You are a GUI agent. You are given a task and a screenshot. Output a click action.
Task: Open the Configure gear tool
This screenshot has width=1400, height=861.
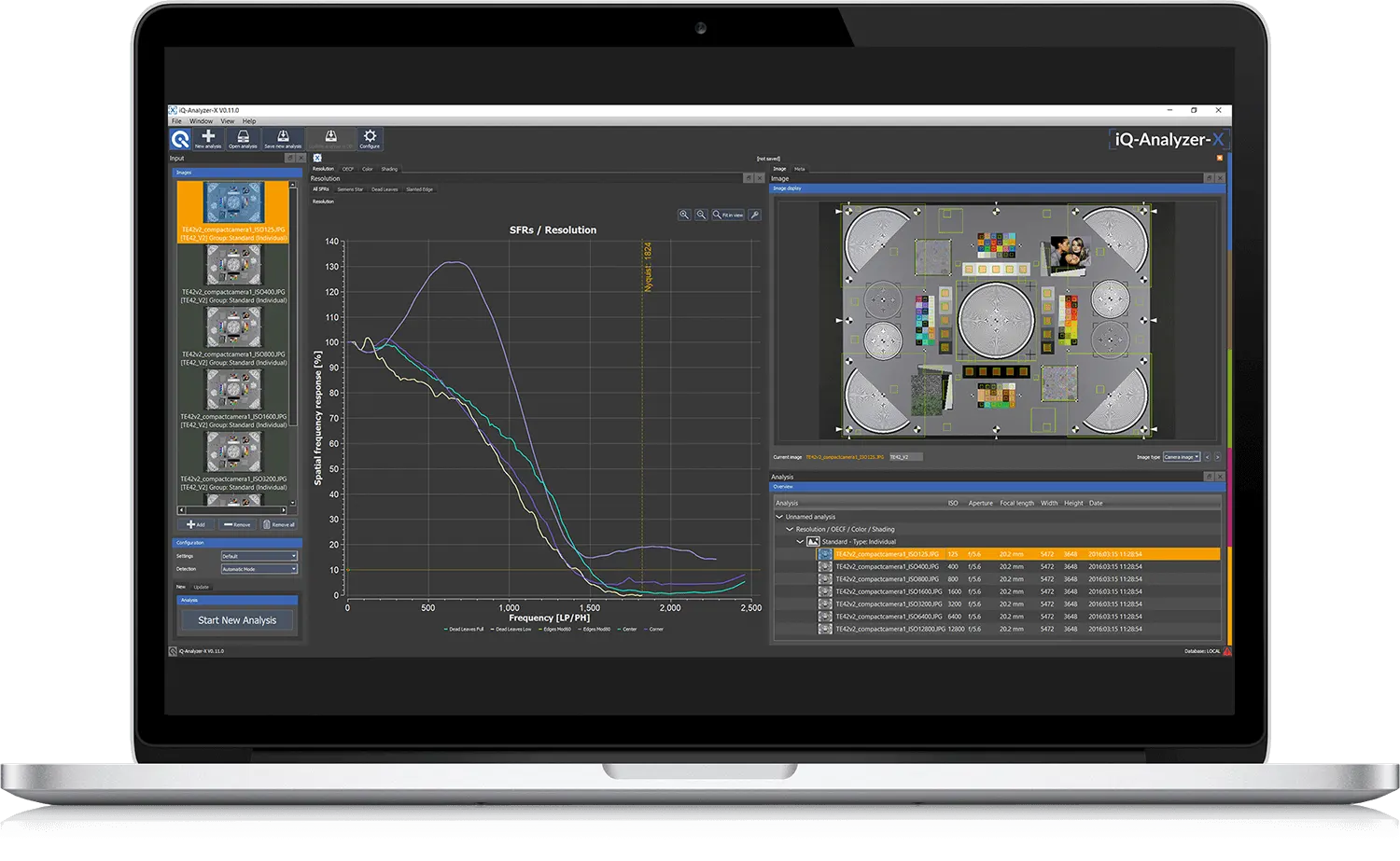click(x=370, y=139)
